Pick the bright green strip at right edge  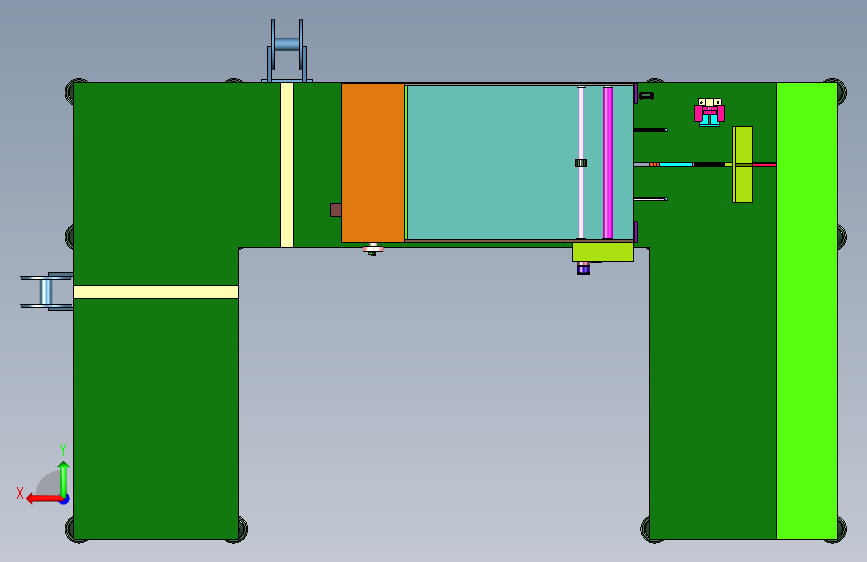pyautogui.click(x=807, y=311)
